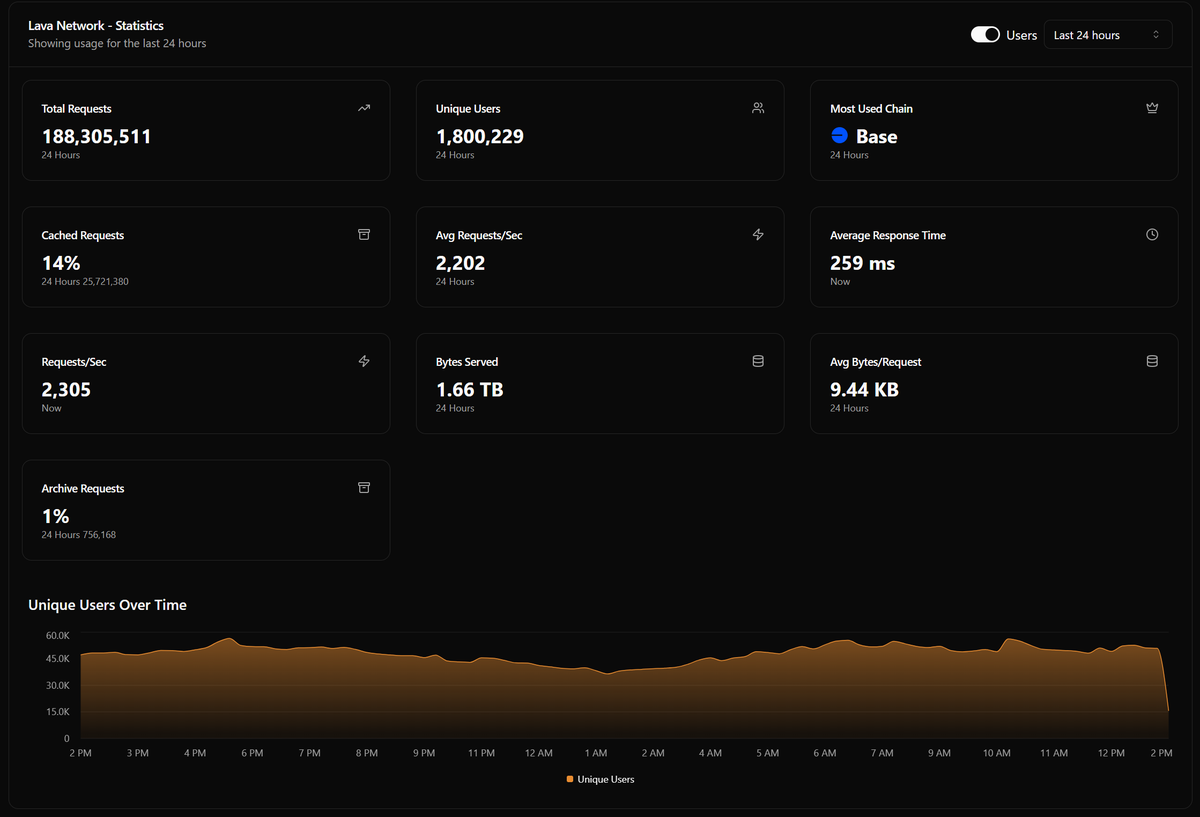Viewport: 1200px width, 817px height.
Task: Click the database icon on Avg Bytes/Request card
Action: pos(1152,361)
